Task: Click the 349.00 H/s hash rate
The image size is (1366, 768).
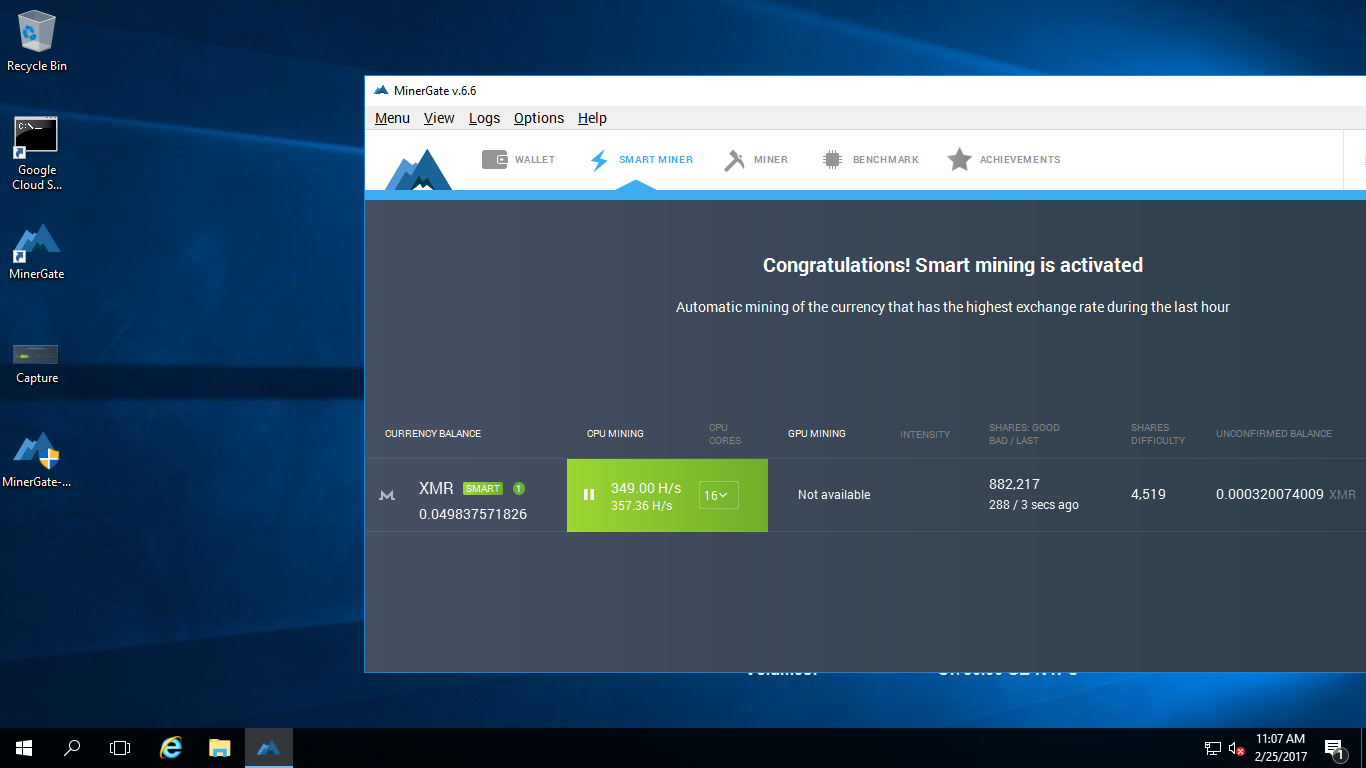Action: (646, 488)
